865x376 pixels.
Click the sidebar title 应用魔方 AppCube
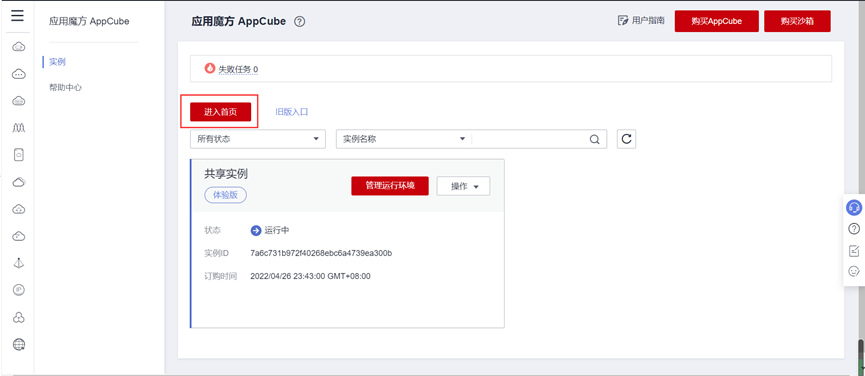[x=89, y=22]
